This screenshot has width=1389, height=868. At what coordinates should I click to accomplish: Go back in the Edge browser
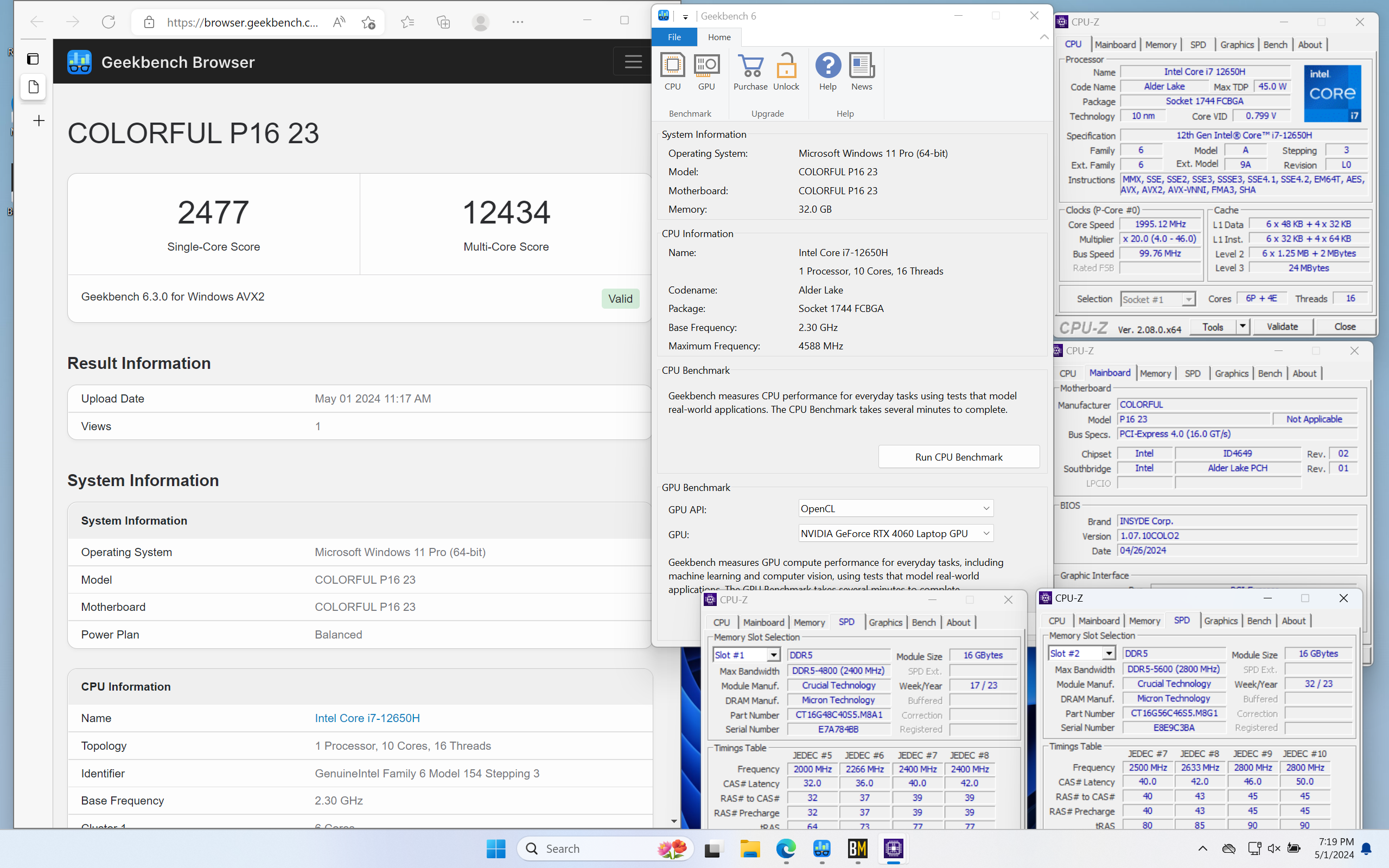(x=37, y=22)
